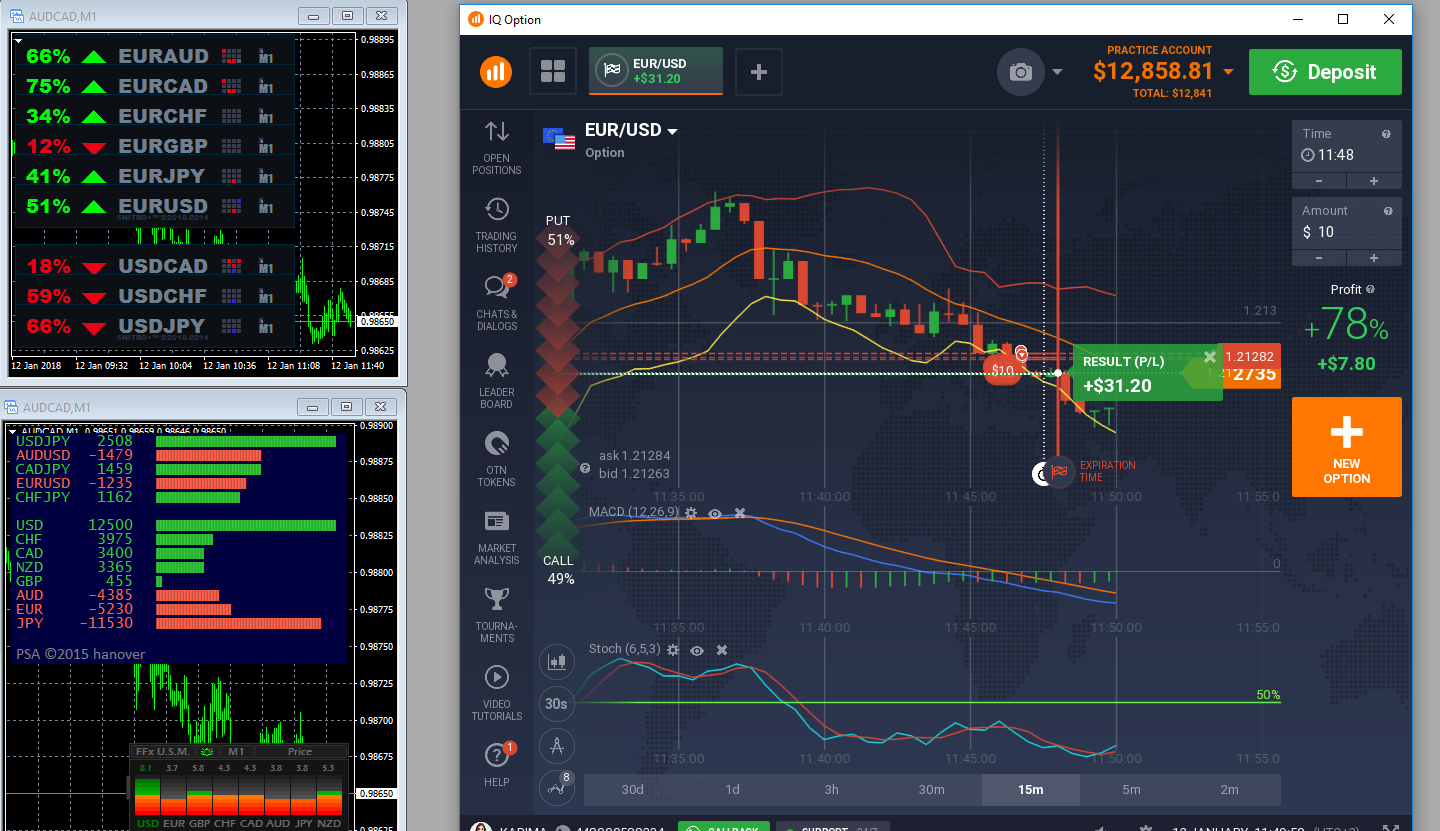The height and width of the screenshot is (831, 1440).
Task: Remove the Stoch indicator
Action: coord(722,650)
